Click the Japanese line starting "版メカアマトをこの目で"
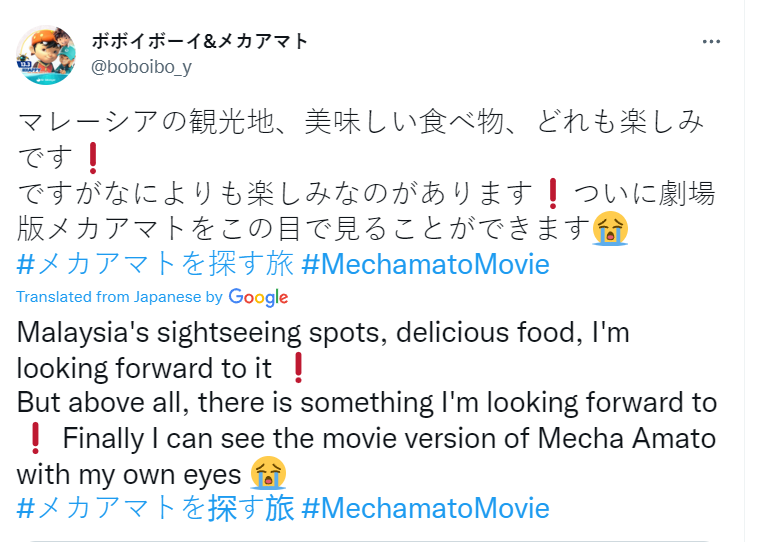This screenshot has height=542, width=761. pyautogui.click(x=300, y=229)
